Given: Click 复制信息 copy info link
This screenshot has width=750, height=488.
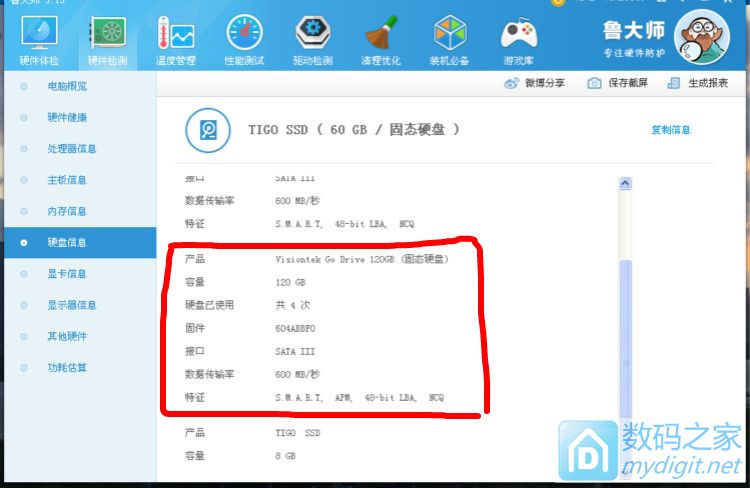Looking at the screenshot, I should tap(671, 130).
